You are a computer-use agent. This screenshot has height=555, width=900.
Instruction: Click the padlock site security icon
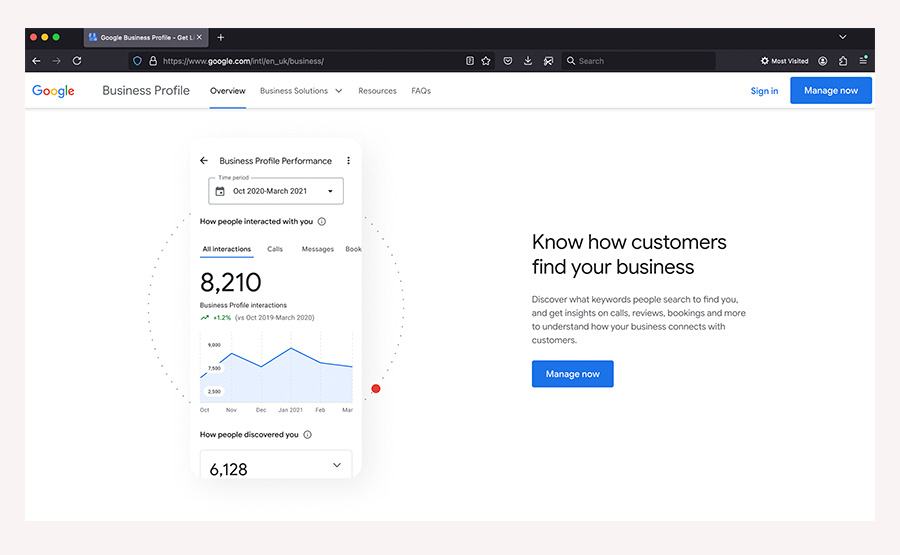tap(153, 61)
